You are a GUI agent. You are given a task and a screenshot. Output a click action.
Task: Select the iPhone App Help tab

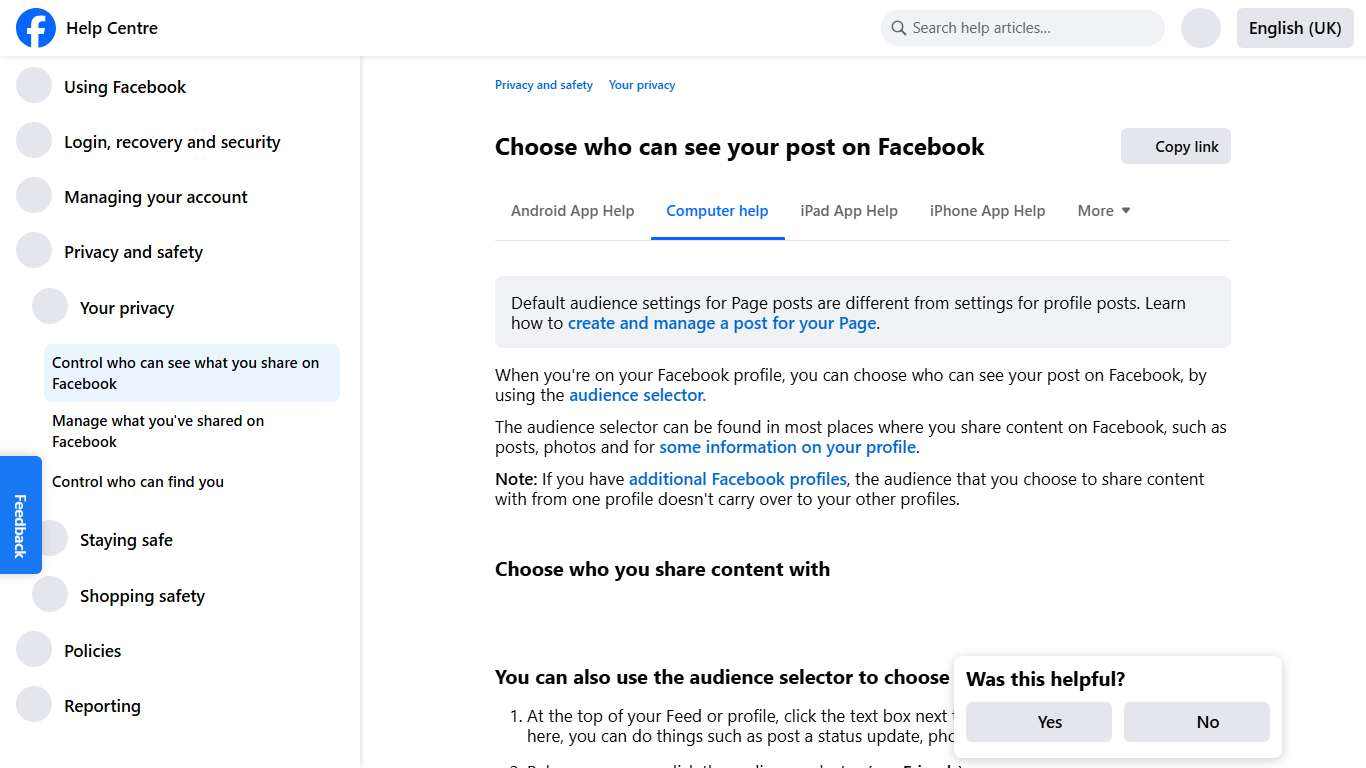[x=987, y=210]
